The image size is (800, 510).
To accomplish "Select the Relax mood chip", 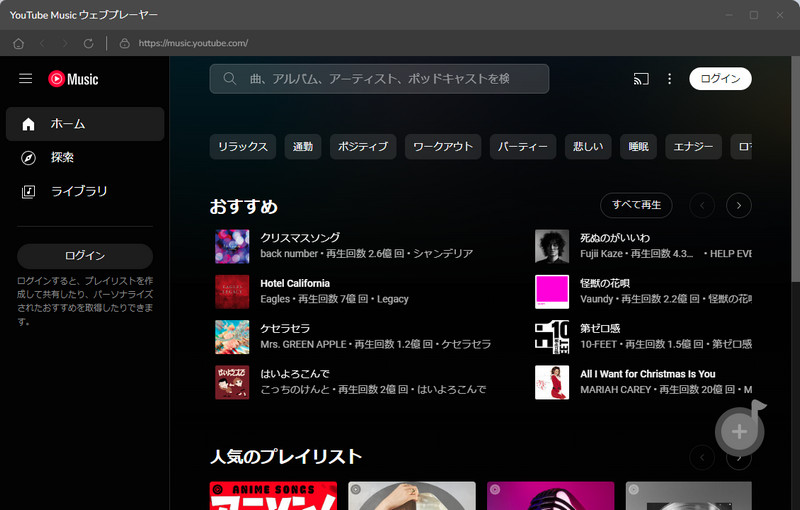I will click(x=243, y=147).
